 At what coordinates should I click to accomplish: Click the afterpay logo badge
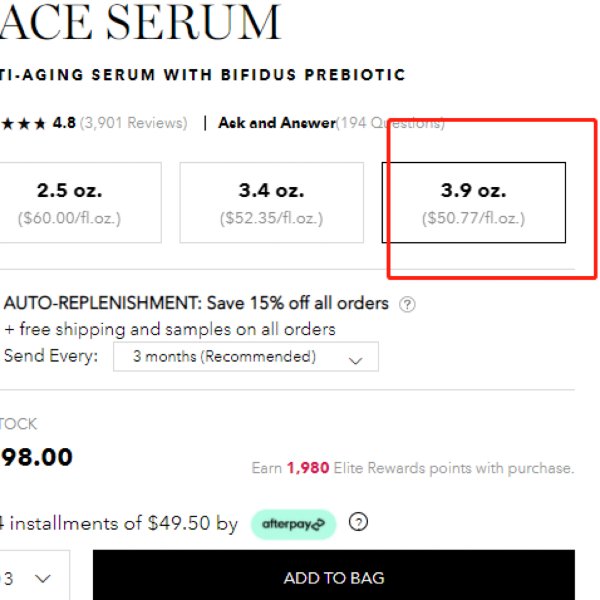pos(293,524)
